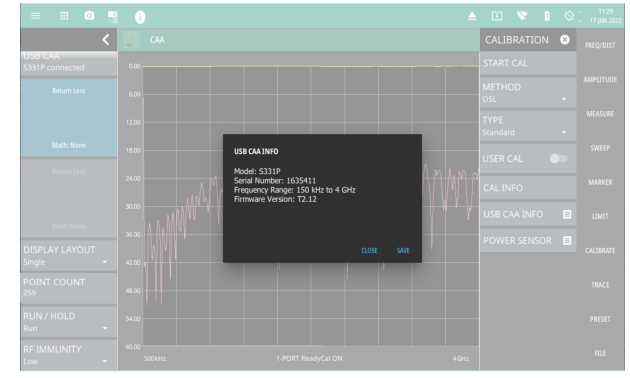Collapse the left panel with the chevron arrow

(106, 39)
